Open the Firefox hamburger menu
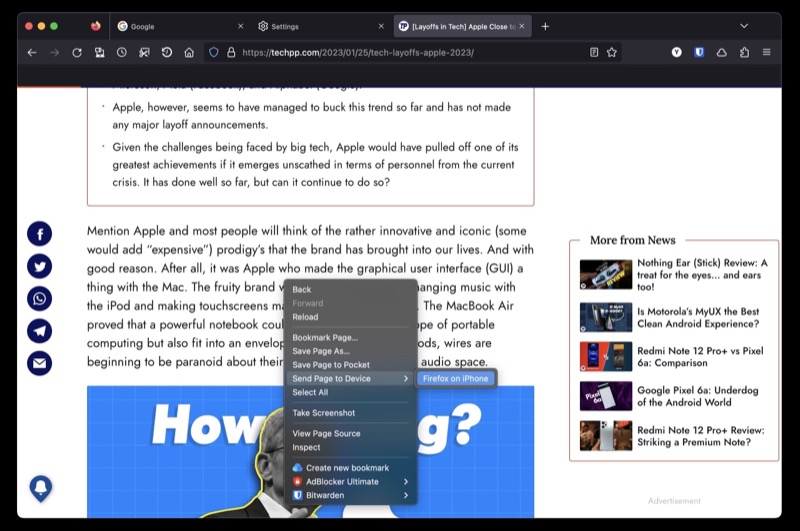The image size is (800, 531). pyautogui.click(x=766, y=52)
